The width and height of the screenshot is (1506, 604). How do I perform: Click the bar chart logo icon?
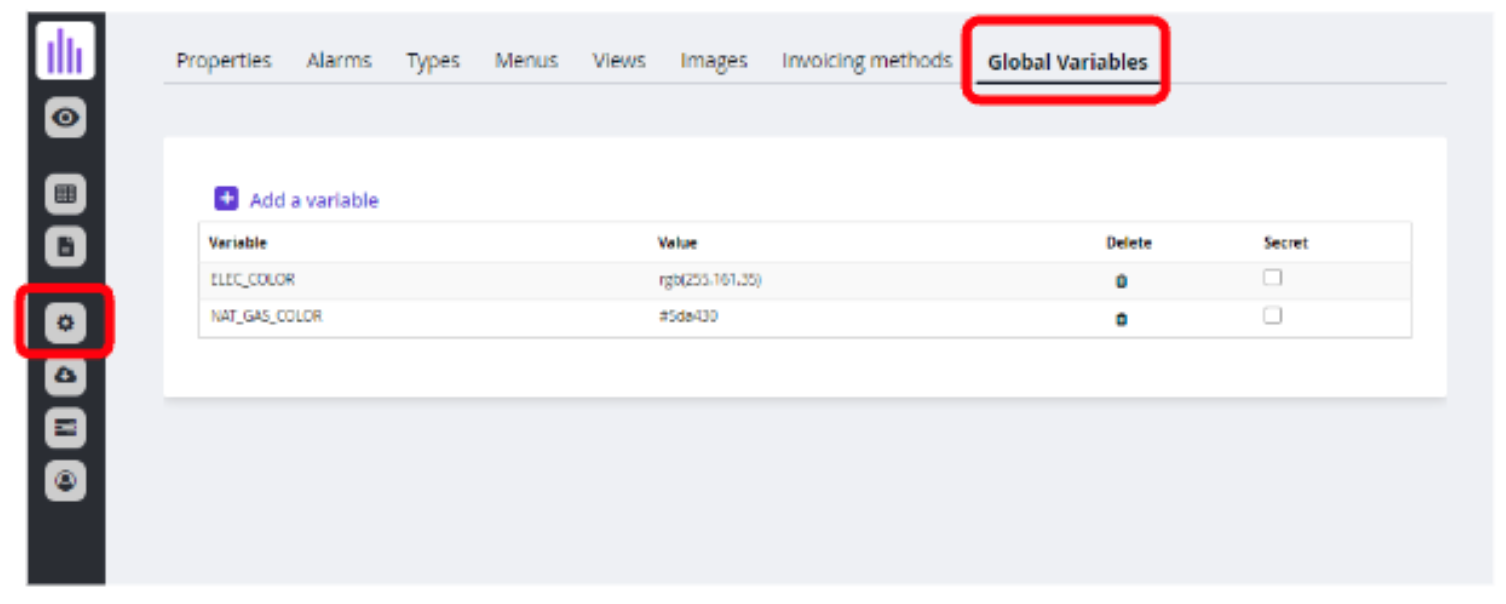pyautogui.click(x=66, y=50)
